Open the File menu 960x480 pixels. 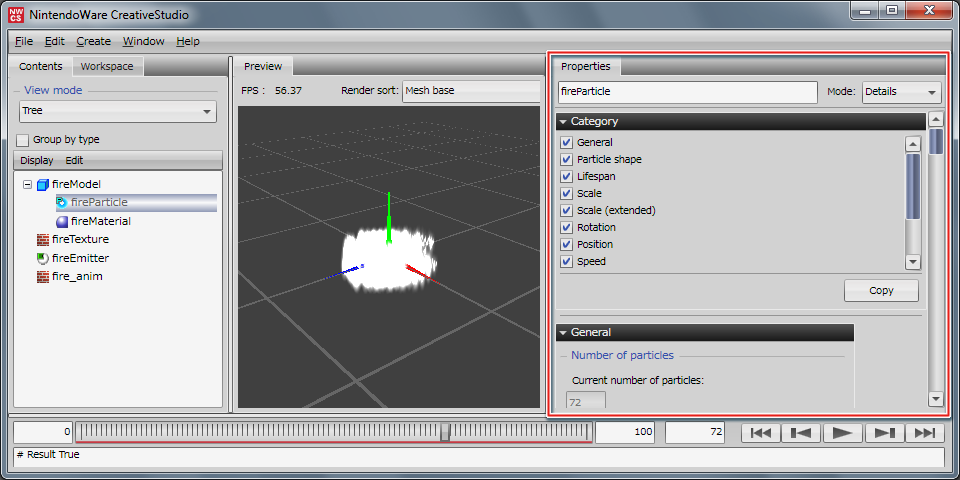24,42
